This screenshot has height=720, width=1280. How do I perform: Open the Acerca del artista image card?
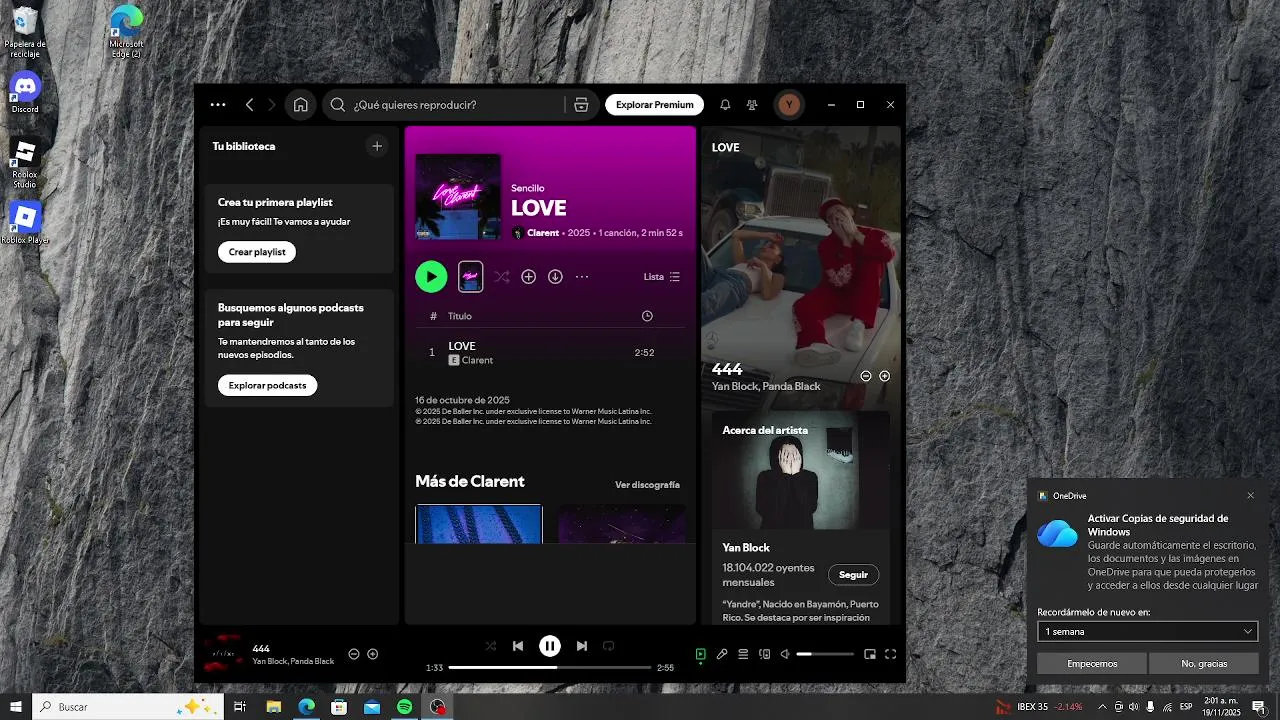(801, 470)
